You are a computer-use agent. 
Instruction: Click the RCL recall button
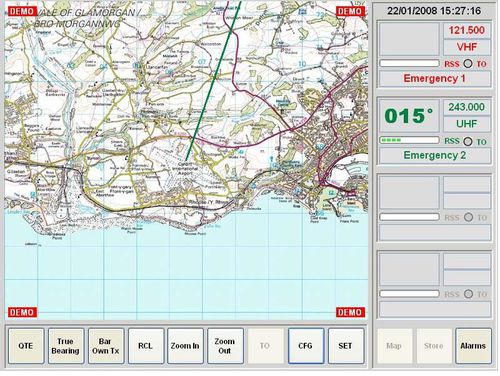point(146,346)
